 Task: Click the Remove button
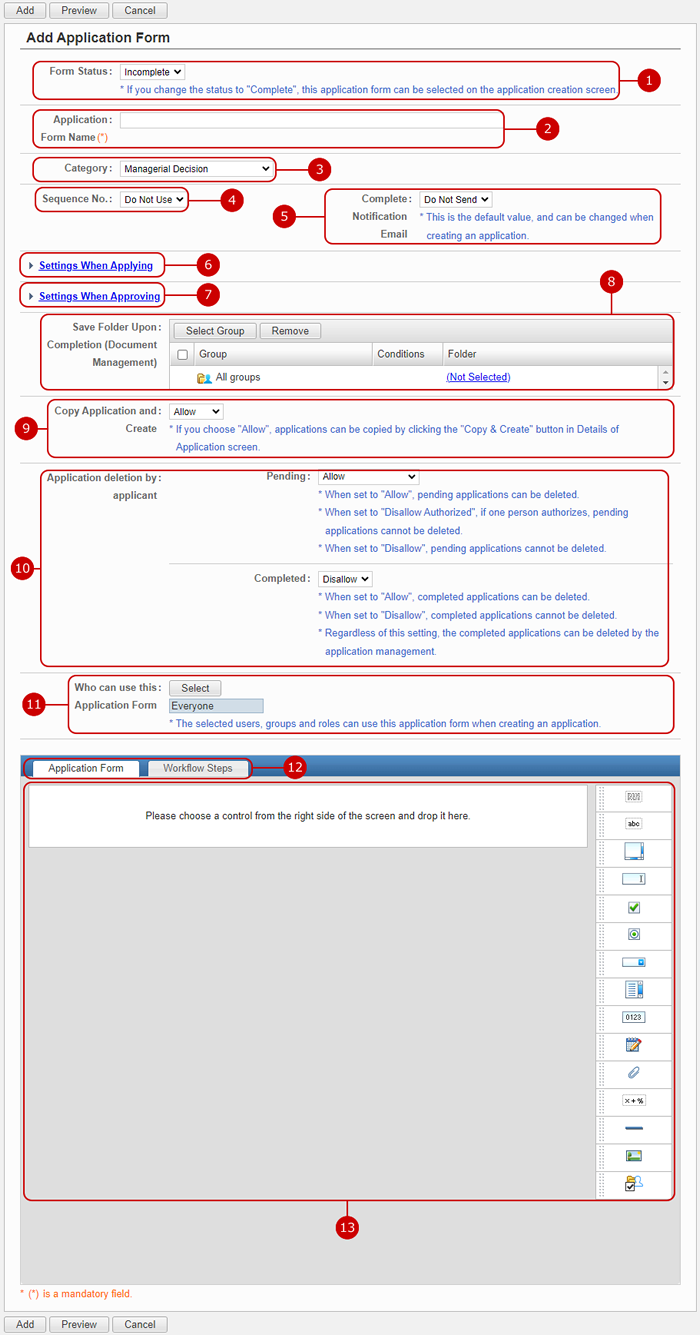[291, 331]
